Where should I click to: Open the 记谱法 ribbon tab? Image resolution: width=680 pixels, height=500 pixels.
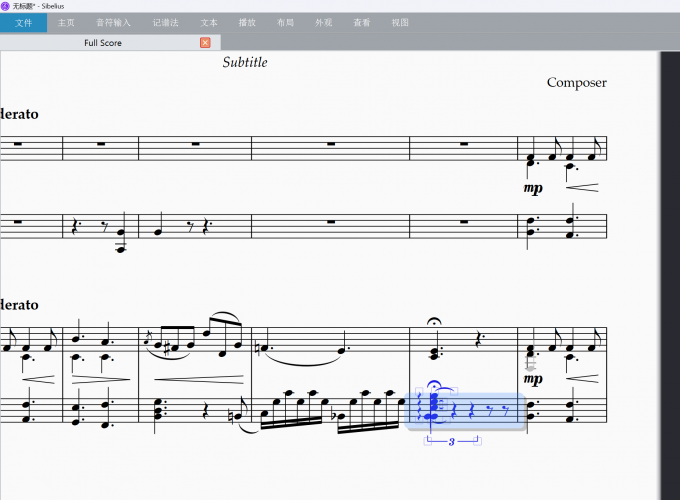(165, 23)
